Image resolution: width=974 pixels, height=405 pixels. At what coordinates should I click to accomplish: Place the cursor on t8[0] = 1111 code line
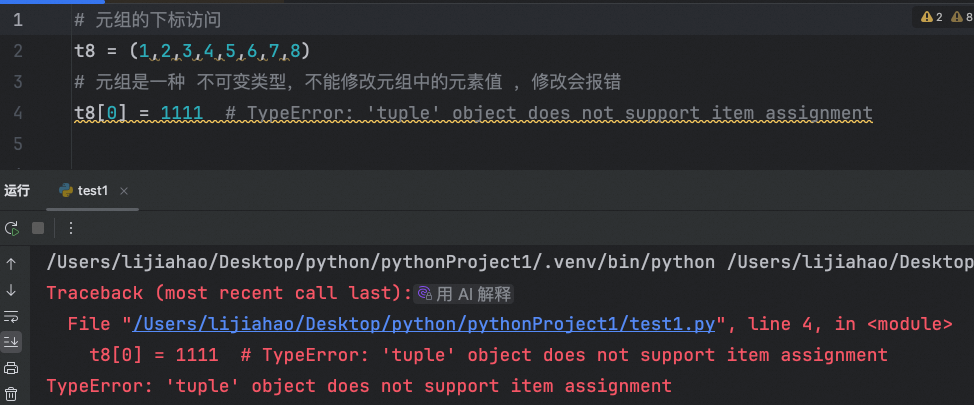[x=139, y=113]
